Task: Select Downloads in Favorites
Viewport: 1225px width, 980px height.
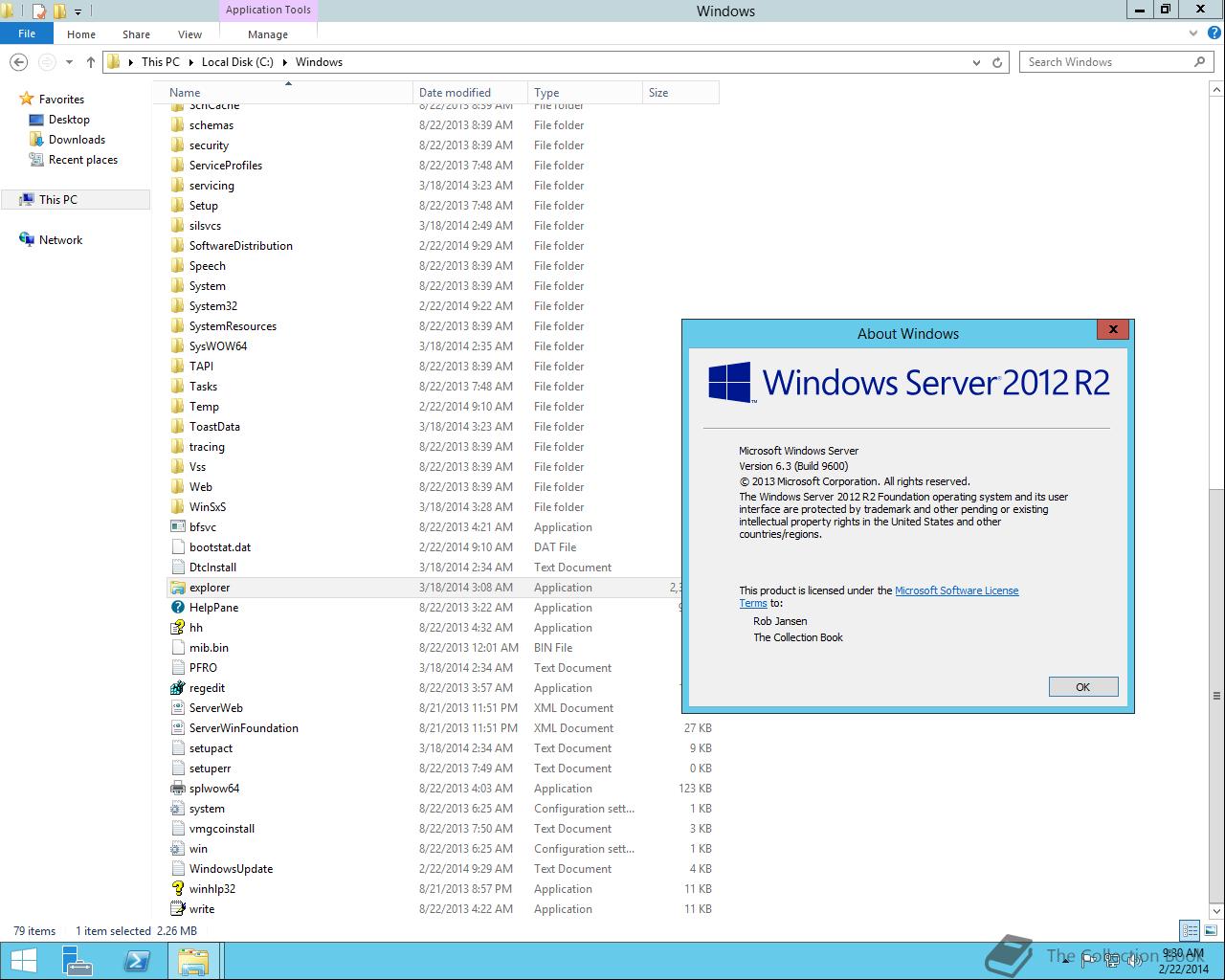Action: [77, 140]
